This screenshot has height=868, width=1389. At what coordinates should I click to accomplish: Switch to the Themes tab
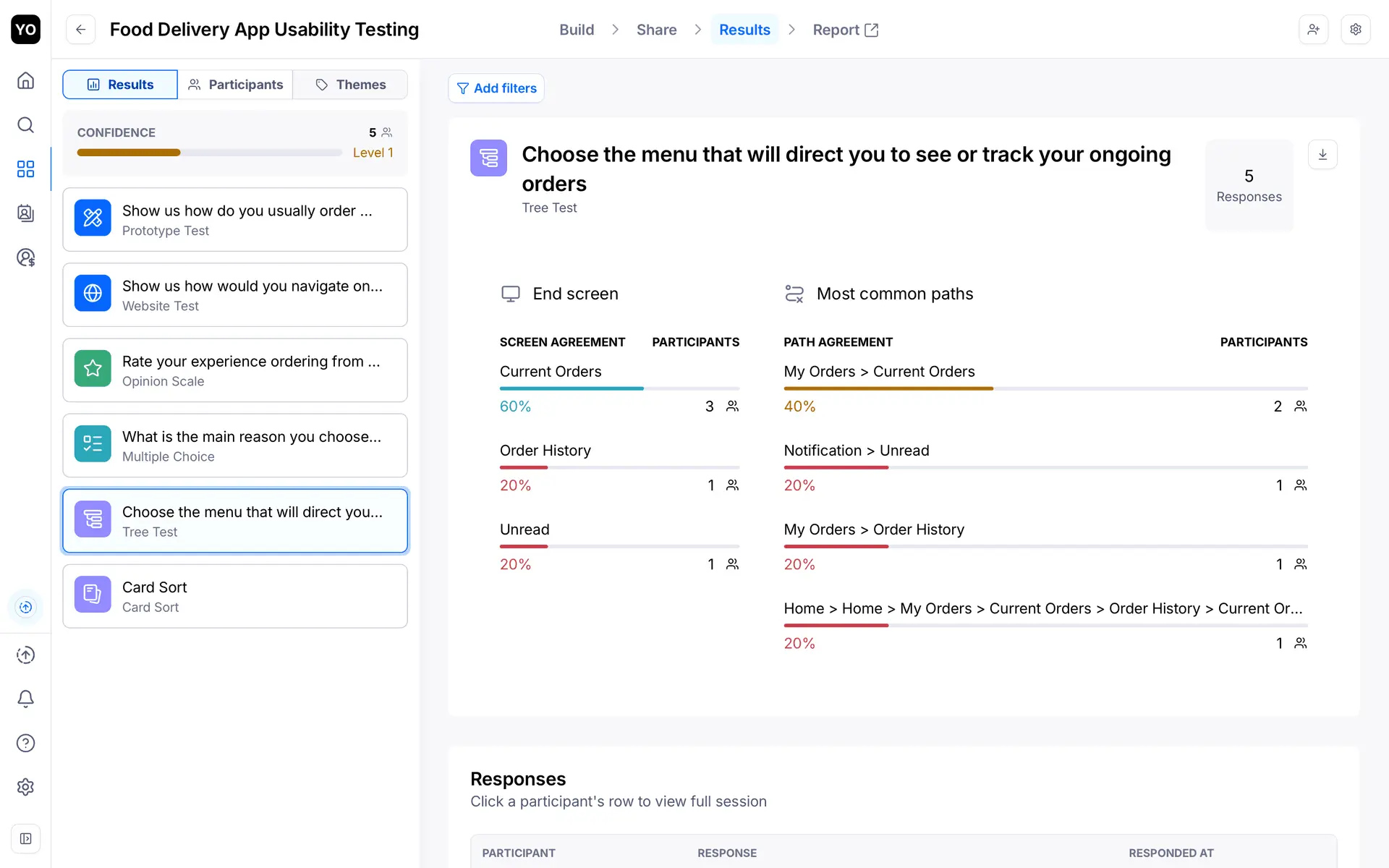351,85
